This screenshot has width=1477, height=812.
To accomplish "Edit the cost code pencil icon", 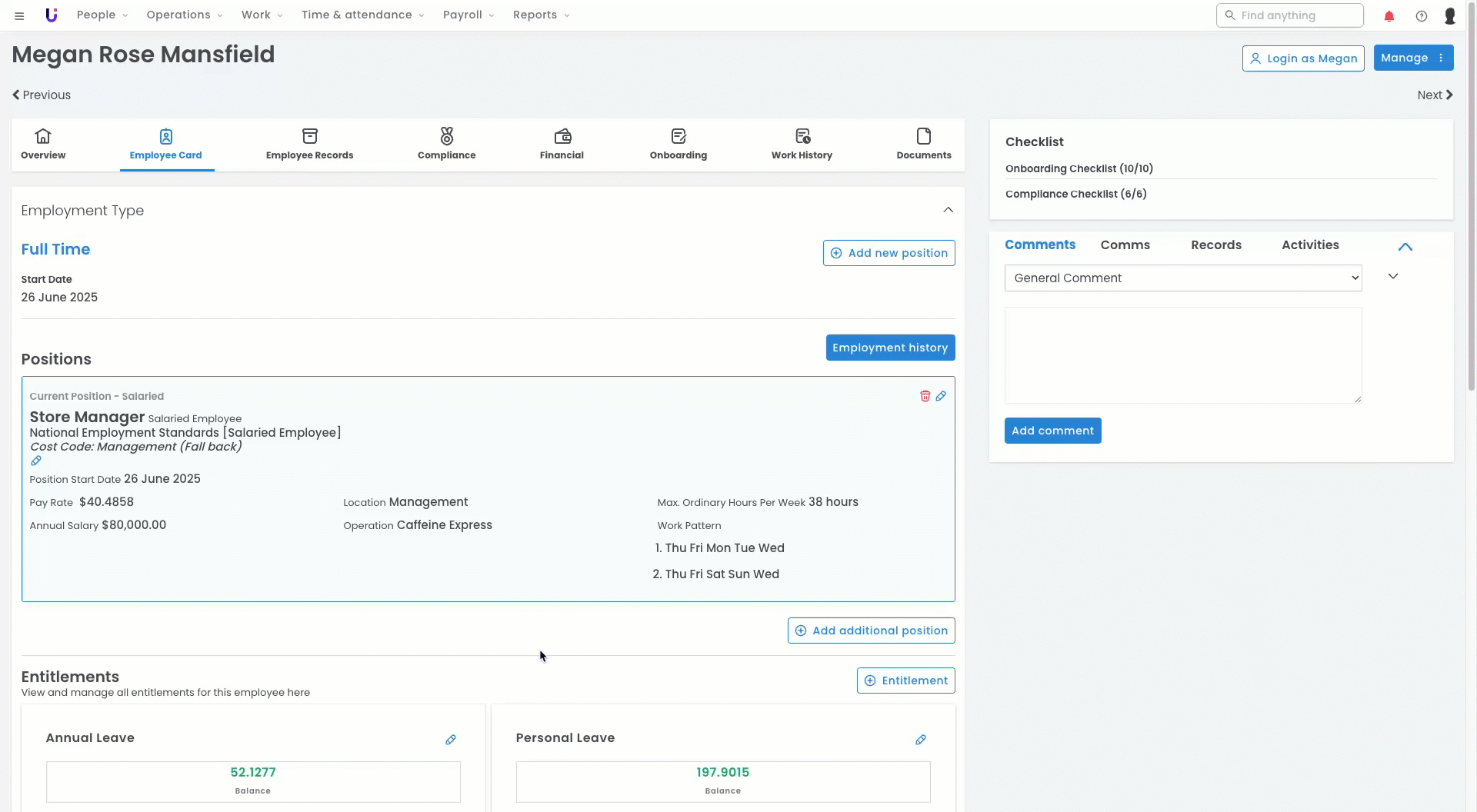I will click(x=36, y=461).
